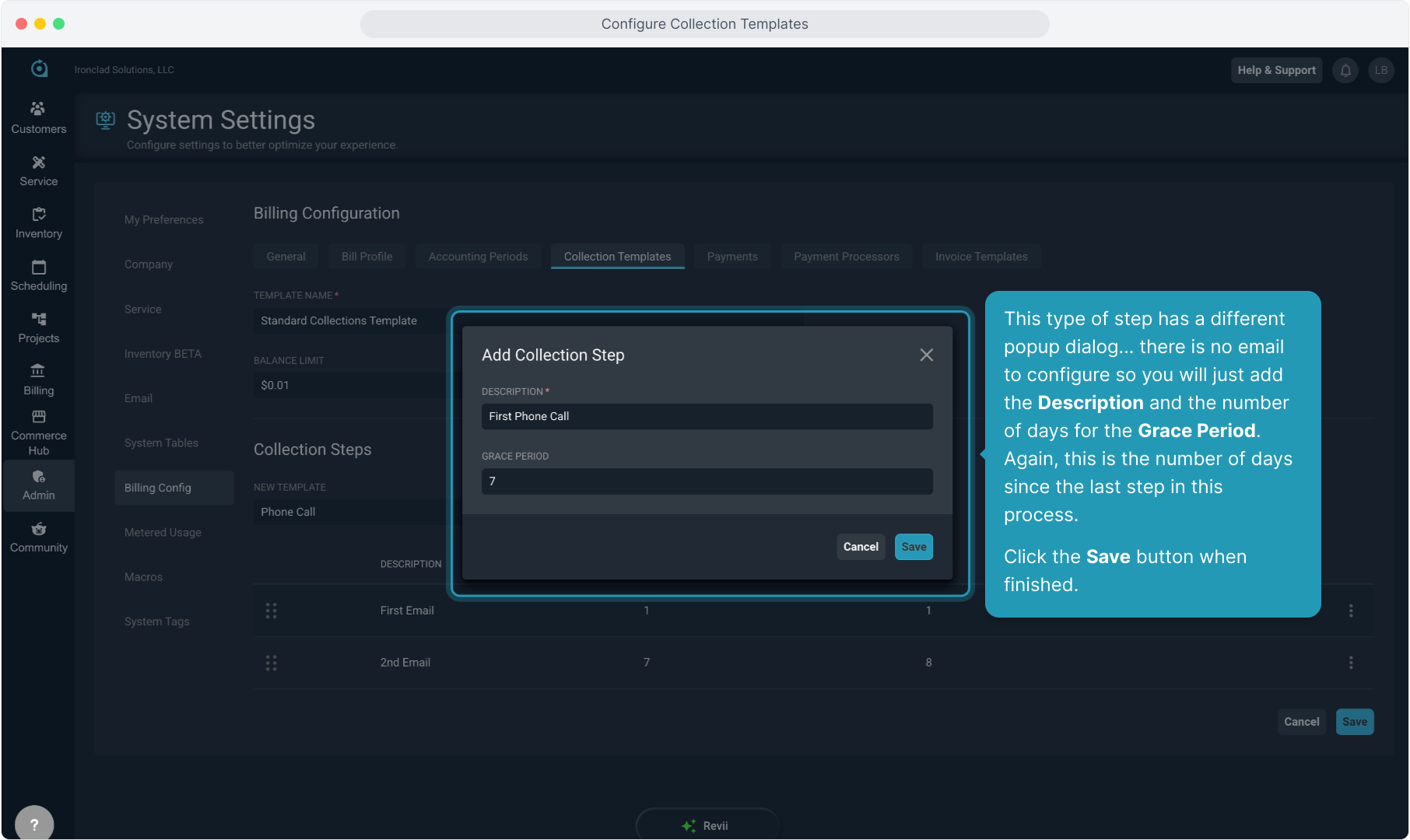Viewport: 1410px width, 840px height.
Task: Open Commerce Hub from the sidebar
Action: [x=38, y=432]
